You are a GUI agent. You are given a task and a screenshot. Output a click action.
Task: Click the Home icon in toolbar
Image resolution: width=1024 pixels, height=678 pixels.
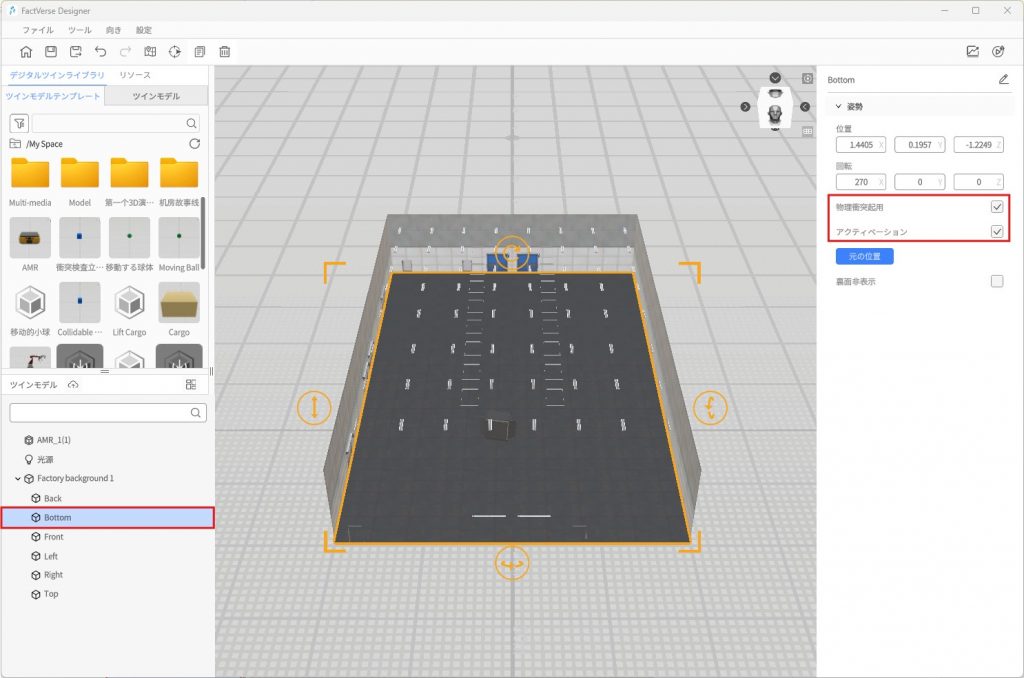25,52
